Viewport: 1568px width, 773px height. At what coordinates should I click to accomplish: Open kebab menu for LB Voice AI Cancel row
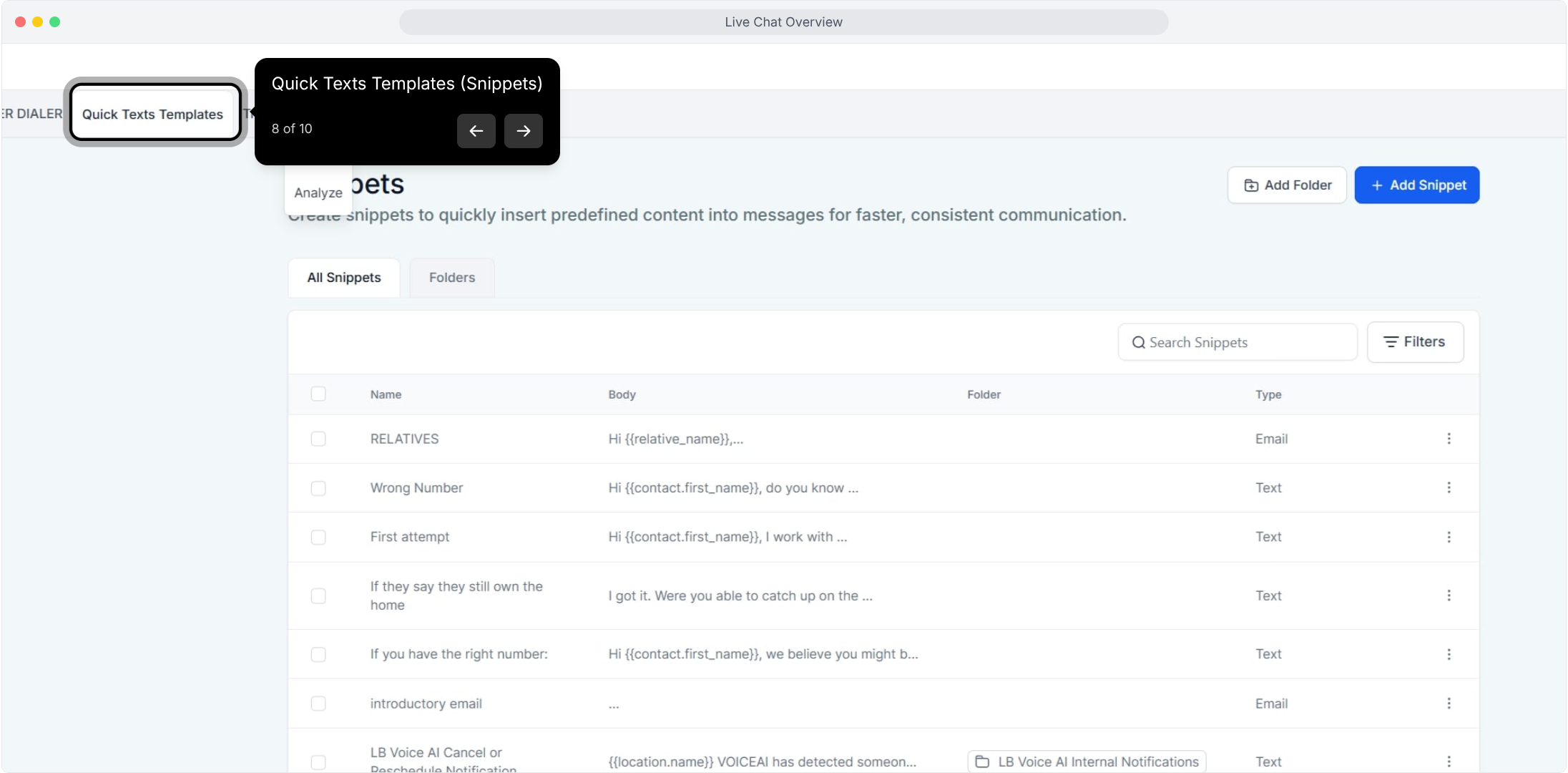pyautogui.click(x=1449, y=762)
